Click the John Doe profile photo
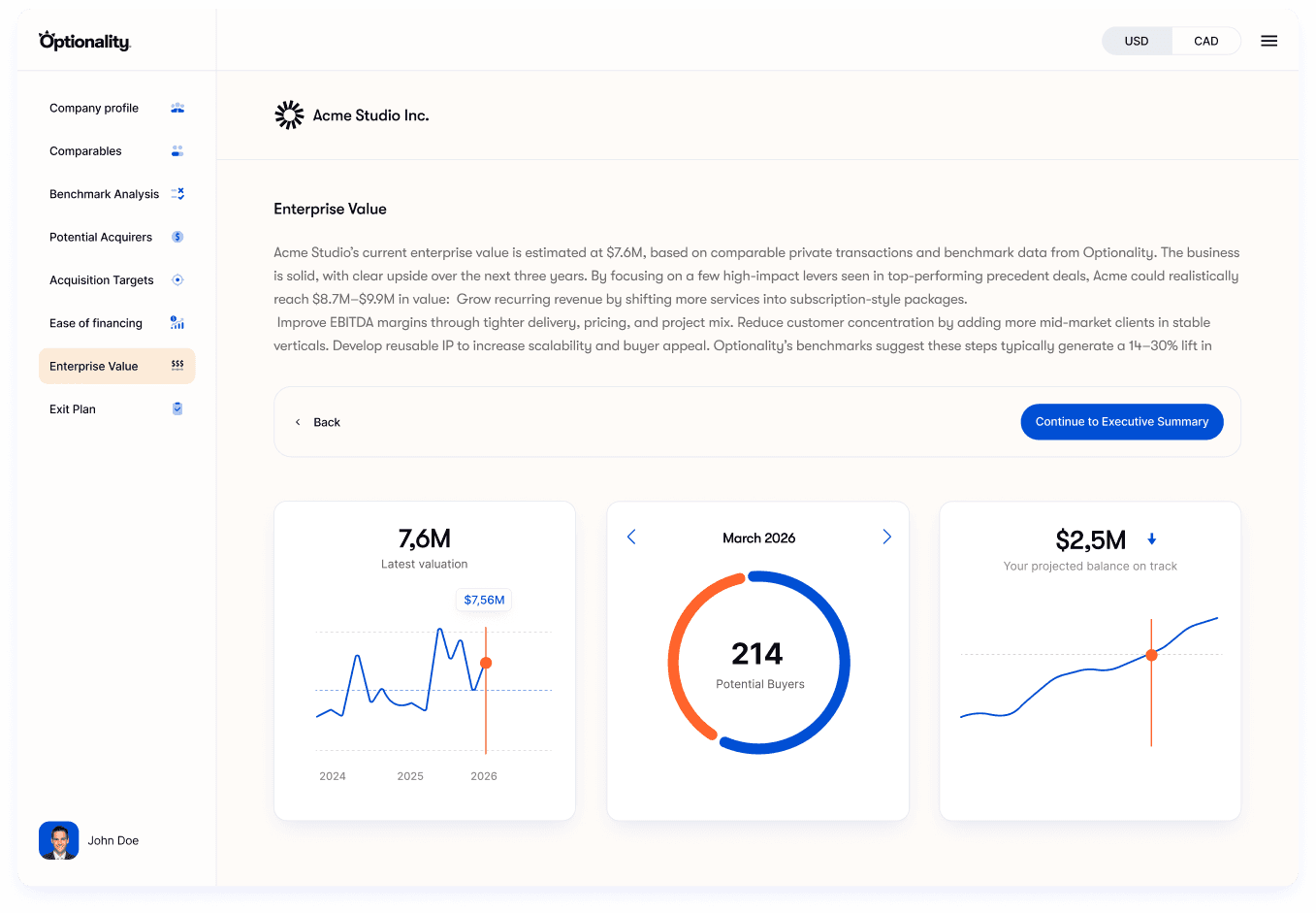Viewport: 1316px width, 913px height. click(x=58, y=839)
